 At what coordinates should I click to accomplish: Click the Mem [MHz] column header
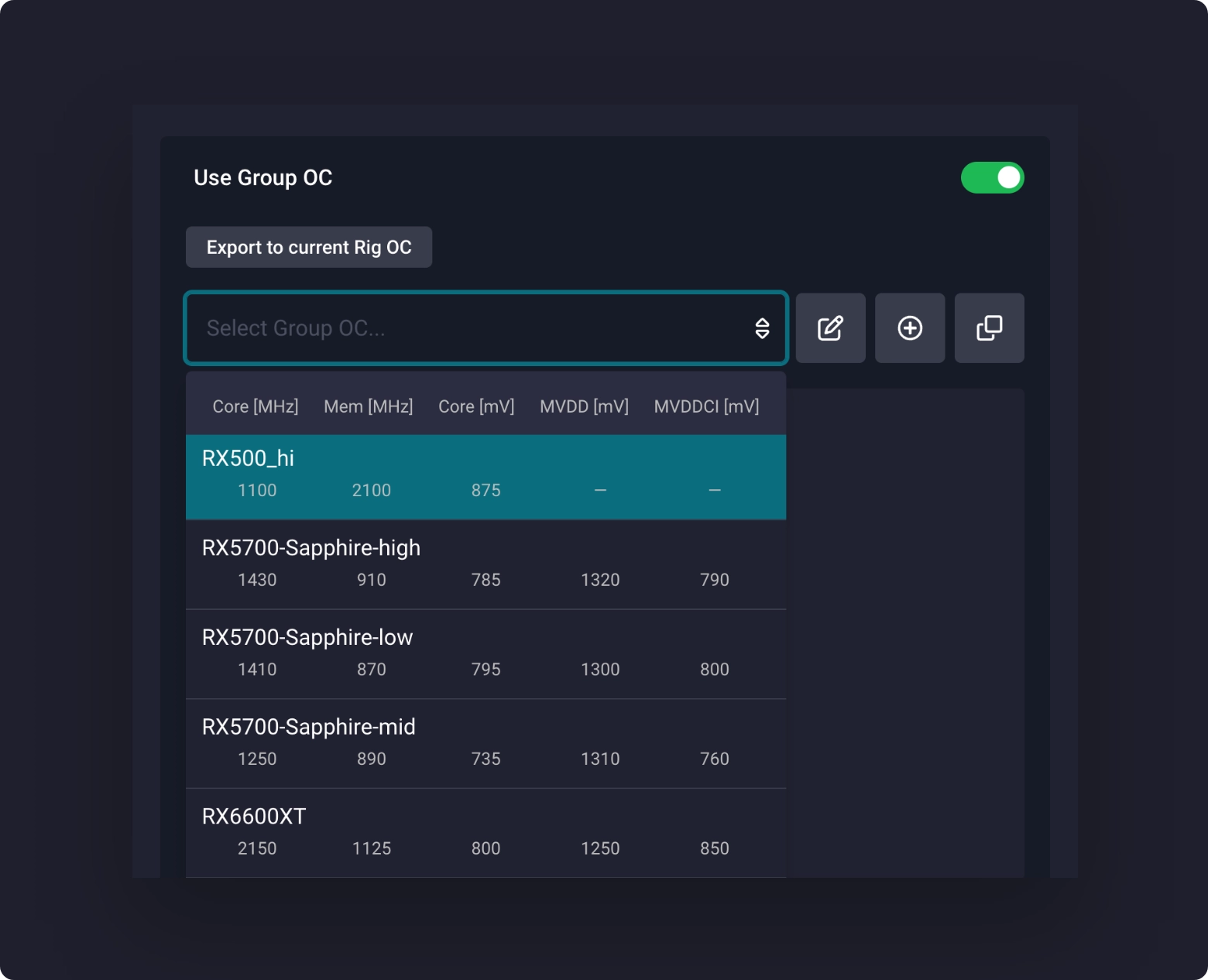coord(368,406)
